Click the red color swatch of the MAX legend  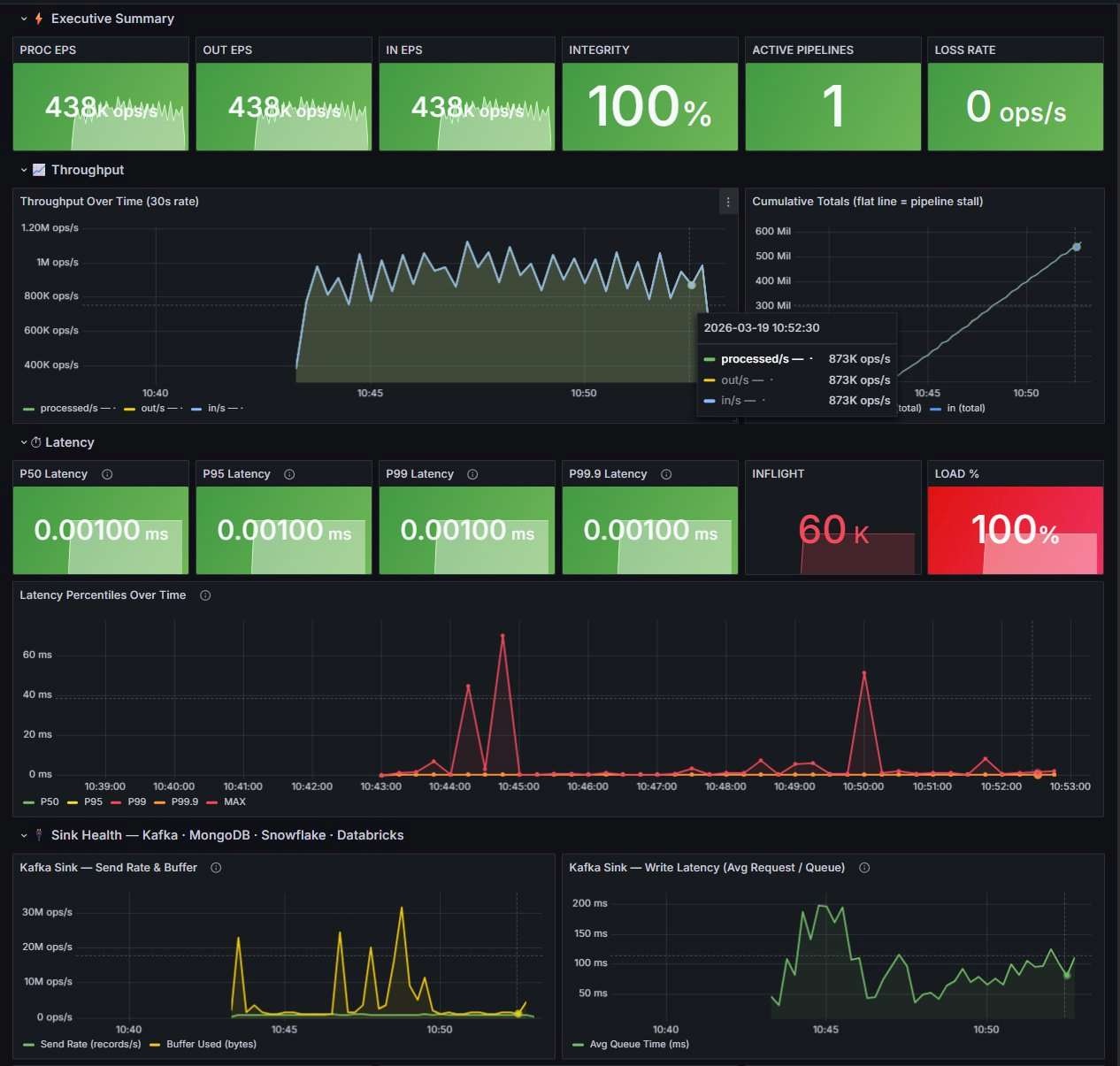tap(211, 802)
